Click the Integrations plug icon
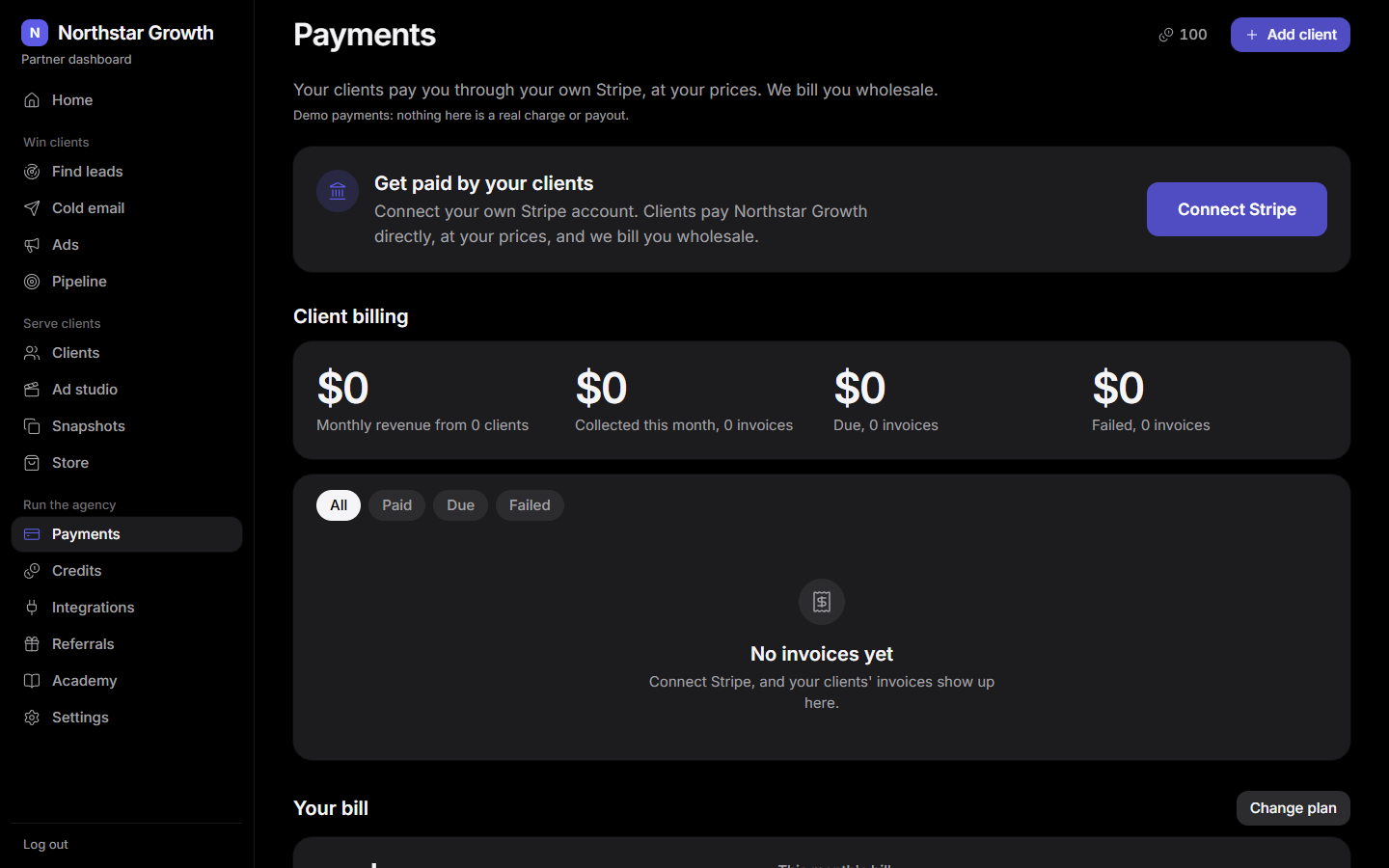1389x868 pixels. pyautogui.click(x=32, y=608)
